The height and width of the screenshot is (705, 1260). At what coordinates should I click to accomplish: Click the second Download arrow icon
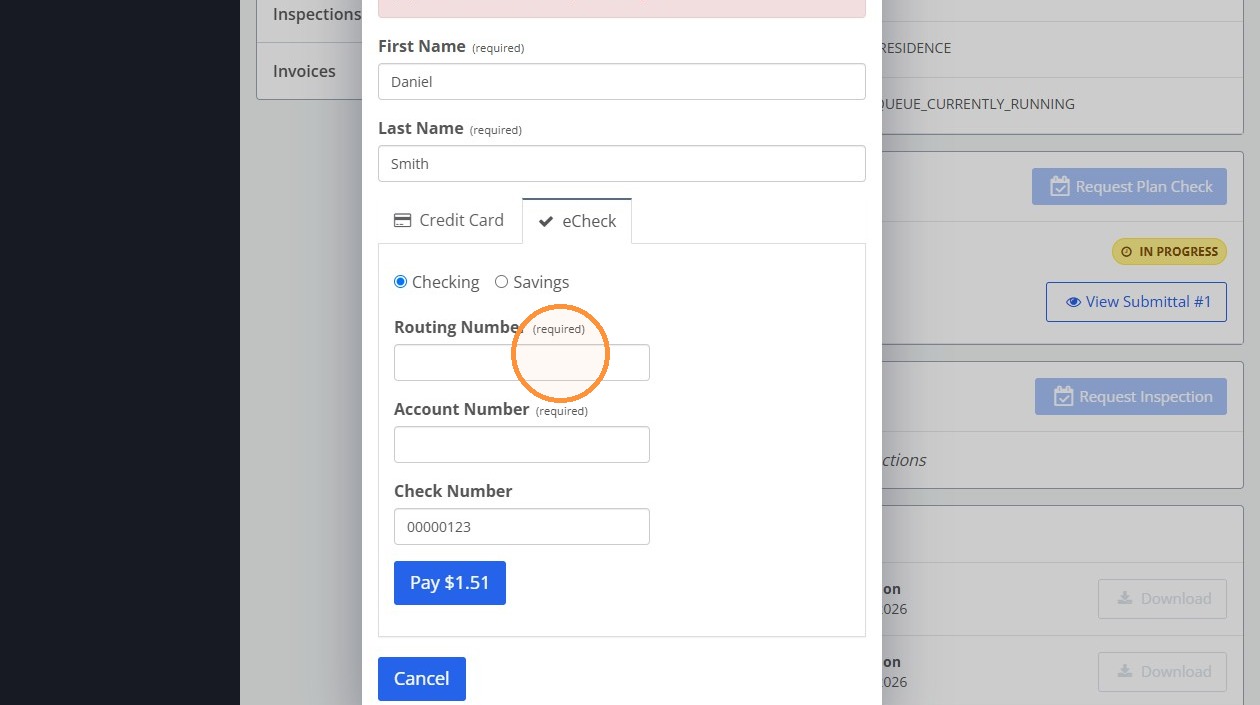click(1125, 671)
